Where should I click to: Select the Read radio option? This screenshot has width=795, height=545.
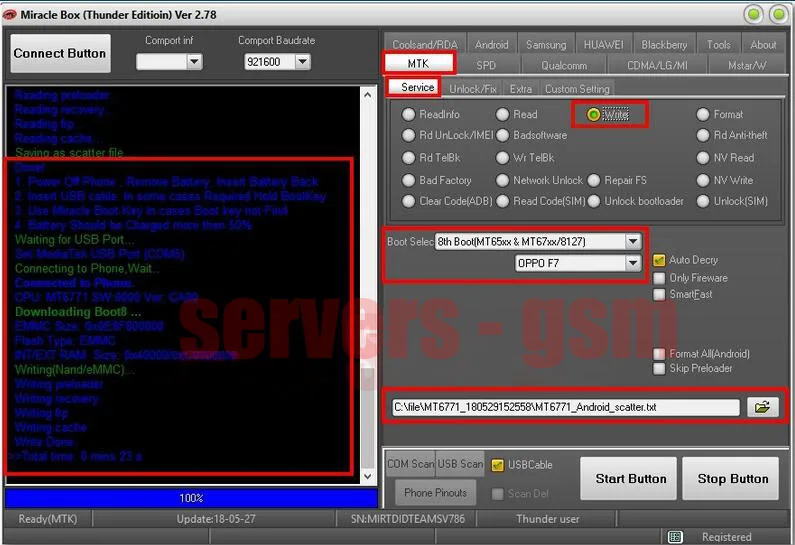(x=502, y=115)
